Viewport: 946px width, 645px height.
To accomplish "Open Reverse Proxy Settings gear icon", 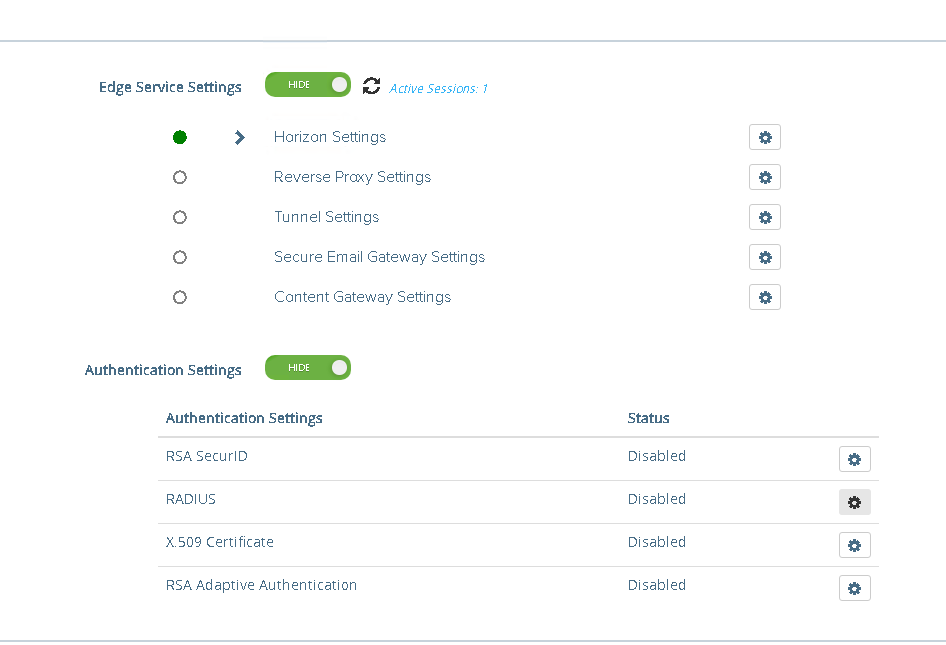I will [x=764, y=177].
